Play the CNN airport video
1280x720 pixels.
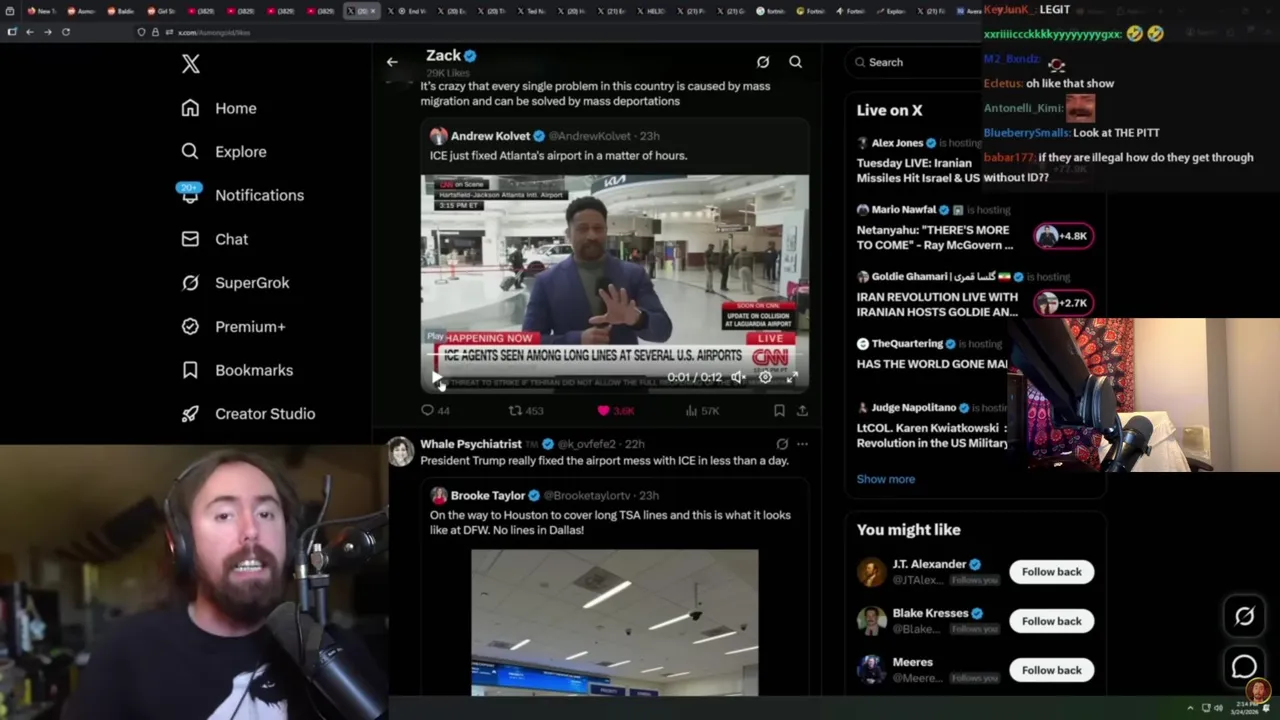[x=437, y=378]
